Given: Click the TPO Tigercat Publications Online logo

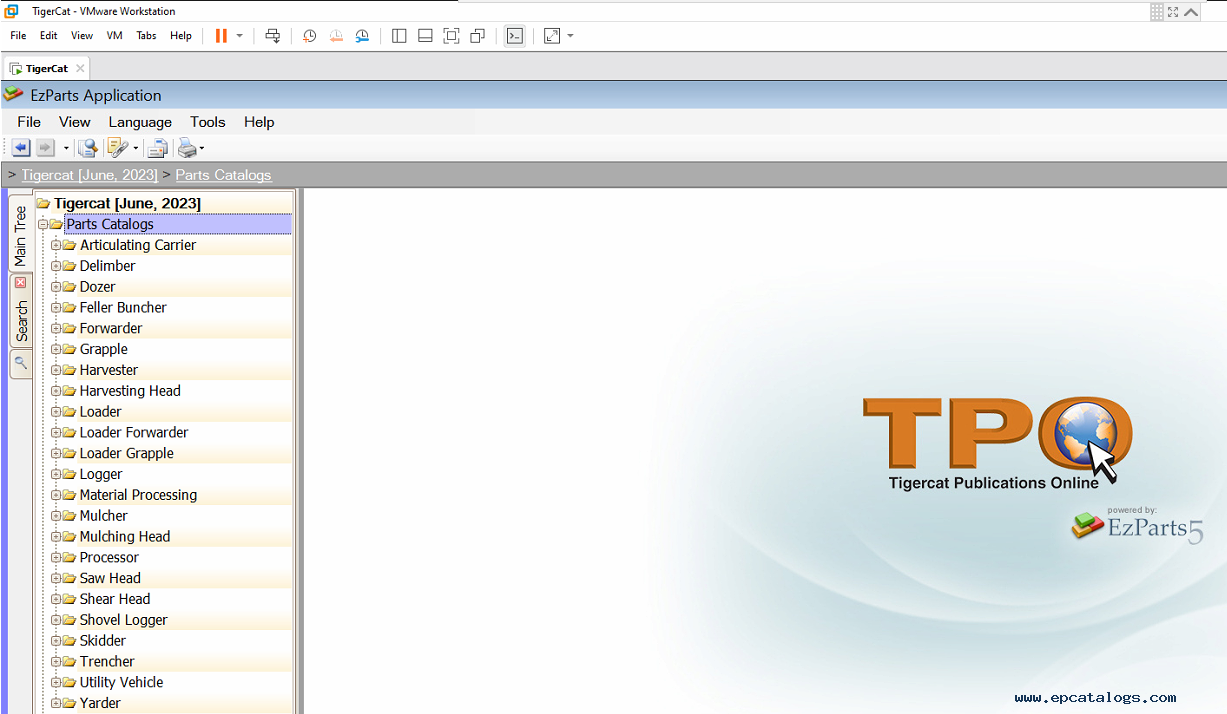Looking at the screenshot, I should (996, 444).
